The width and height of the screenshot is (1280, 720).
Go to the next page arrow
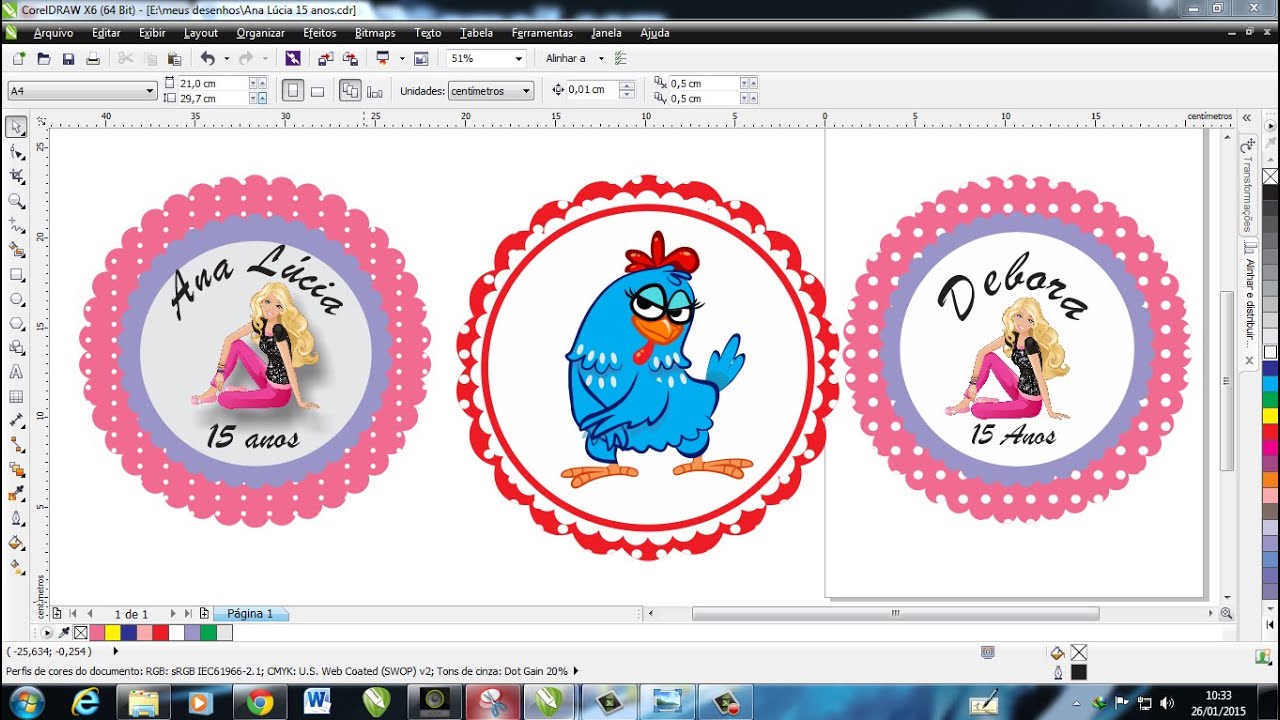(172, 614)
